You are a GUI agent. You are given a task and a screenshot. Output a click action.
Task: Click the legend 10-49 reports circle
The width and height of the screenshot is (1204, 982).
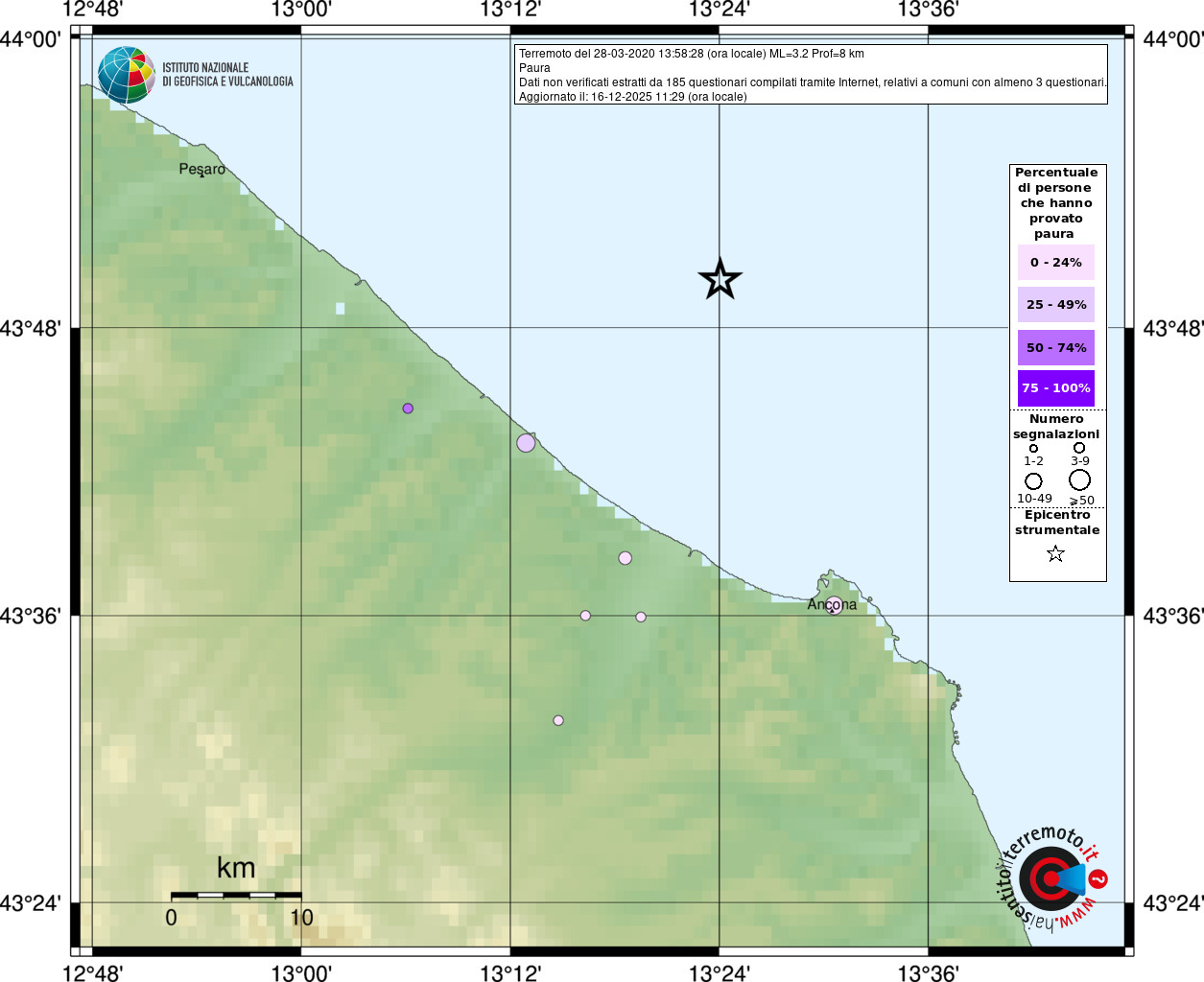[1033, 481]
